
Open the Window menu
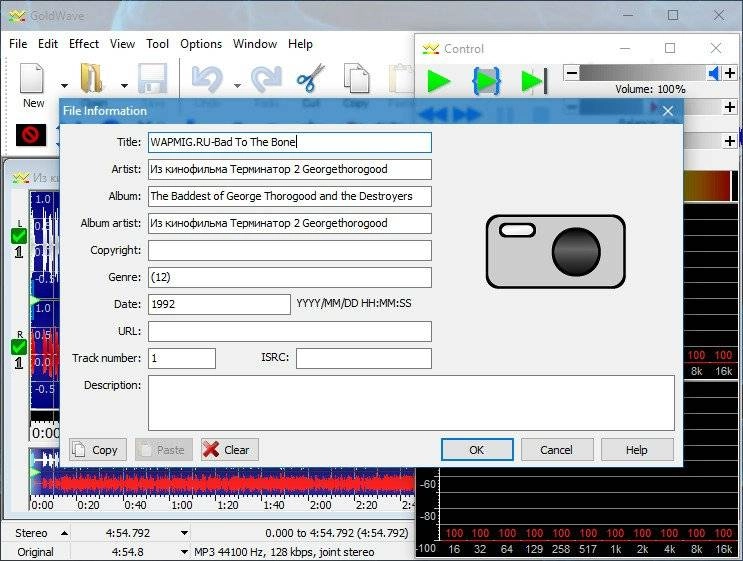coord(255,44)
